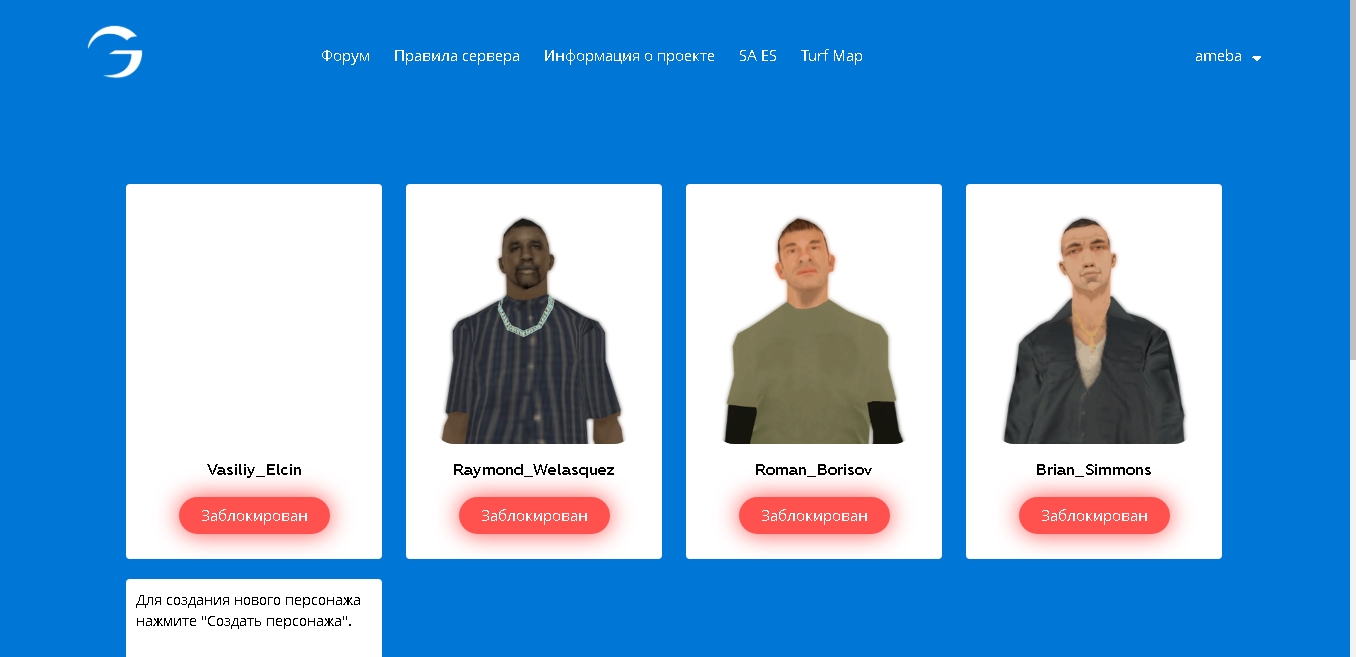The height and width of the screenshot is (657, 1356).
Task: Click the G logo in header
Action: [115, 53]
